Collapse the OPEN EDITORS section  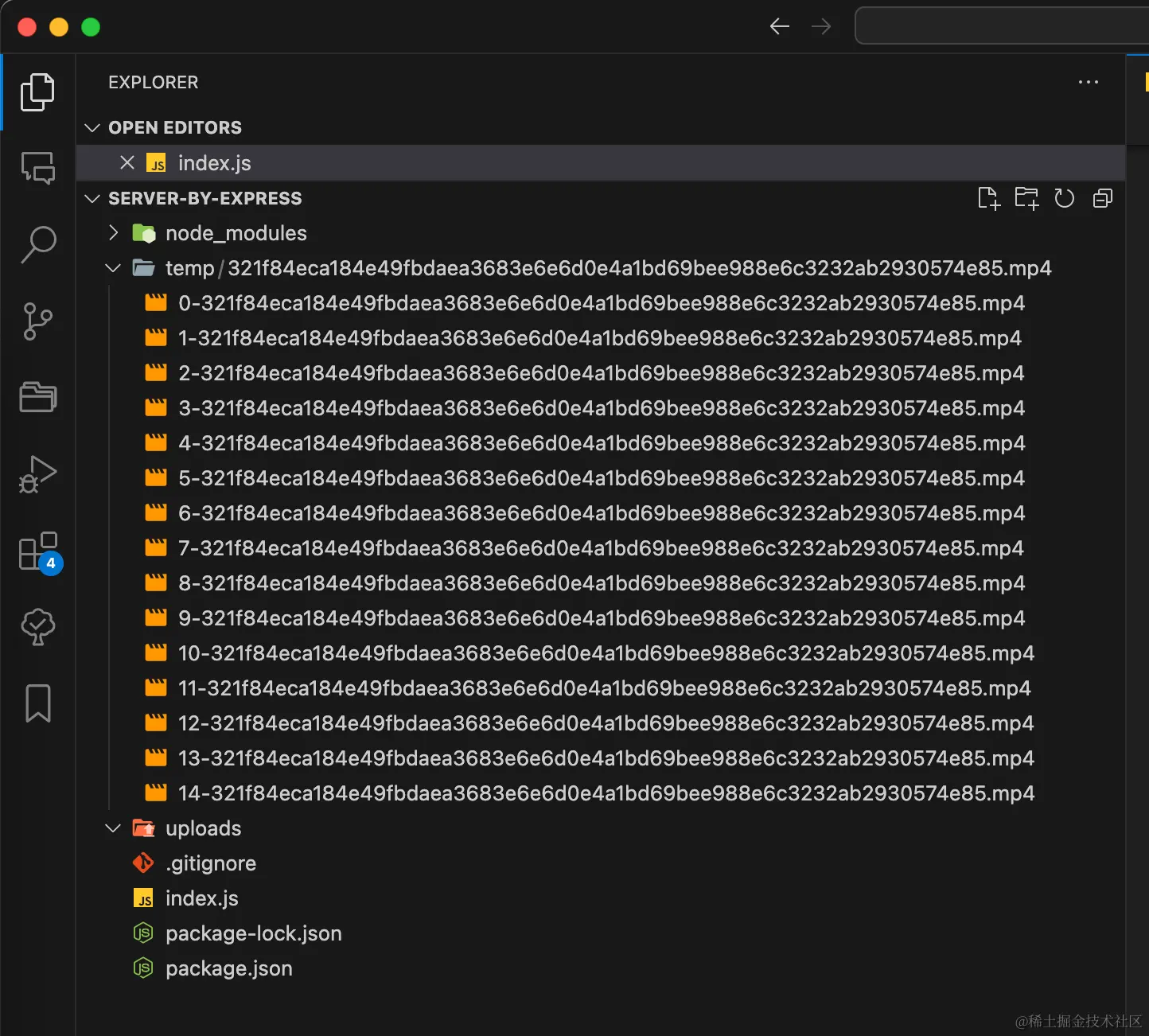click(92, 128)
